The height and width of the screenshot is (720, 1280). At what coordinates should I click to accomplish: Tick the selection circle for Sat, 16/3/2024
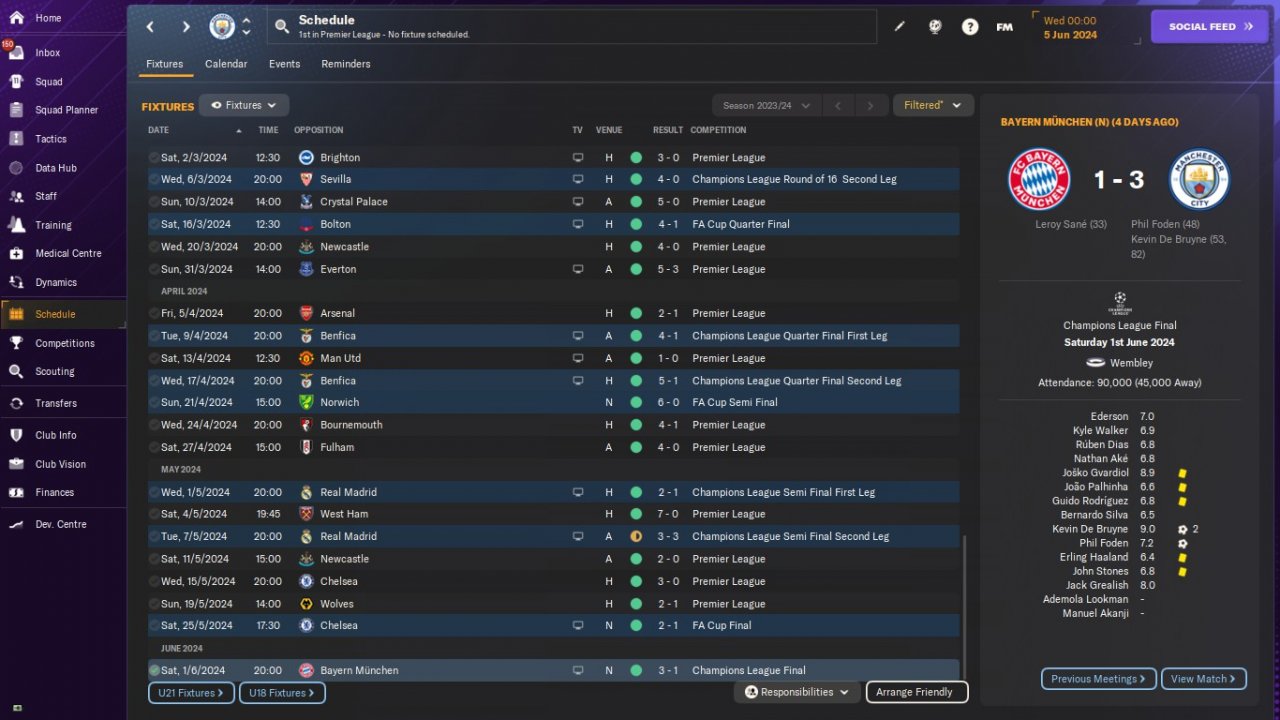(x=154, y=224)
